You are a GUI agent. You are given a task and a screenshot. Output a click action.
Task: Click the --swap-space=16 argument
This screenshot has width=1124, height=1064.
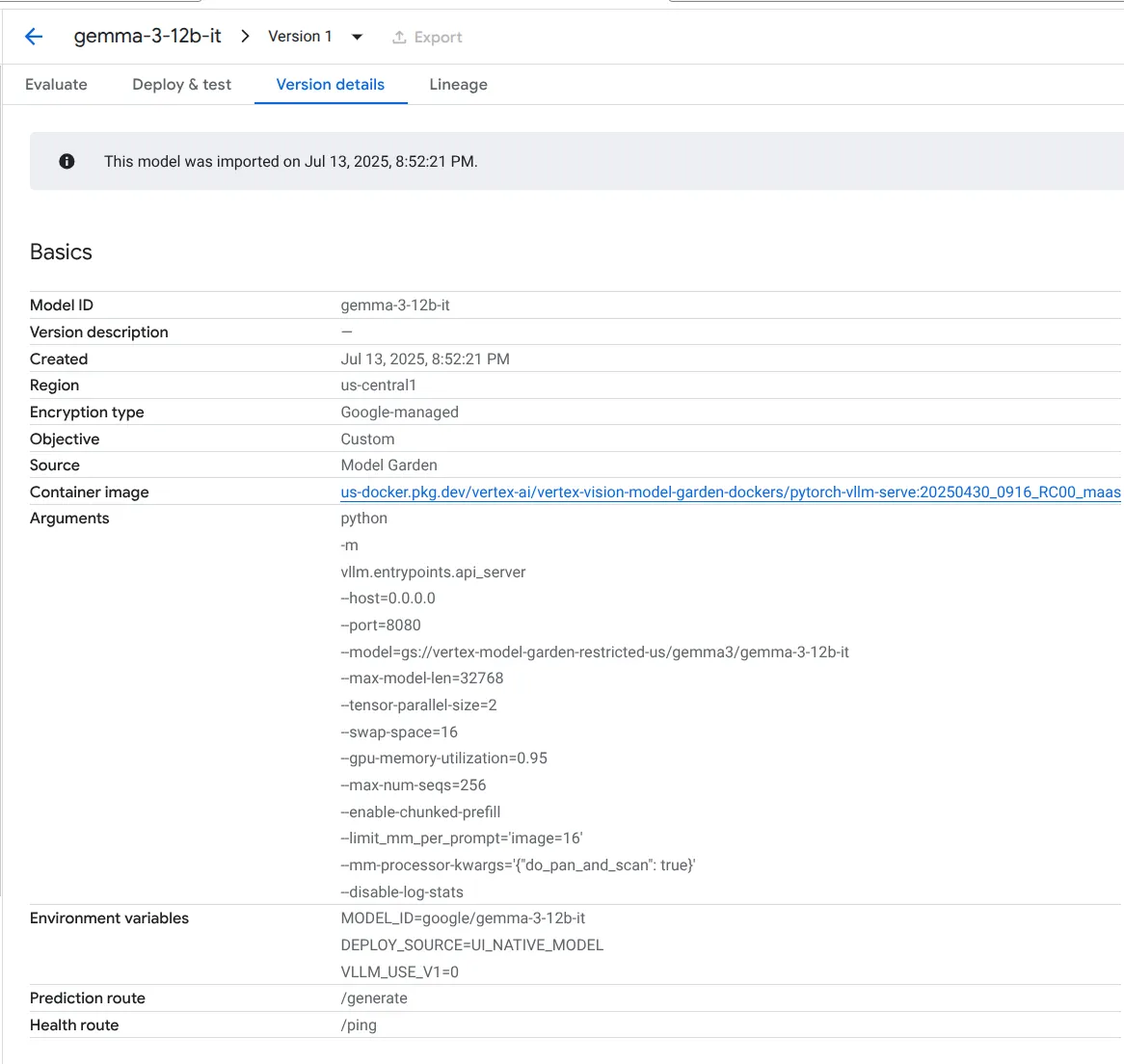pos(399,732)
